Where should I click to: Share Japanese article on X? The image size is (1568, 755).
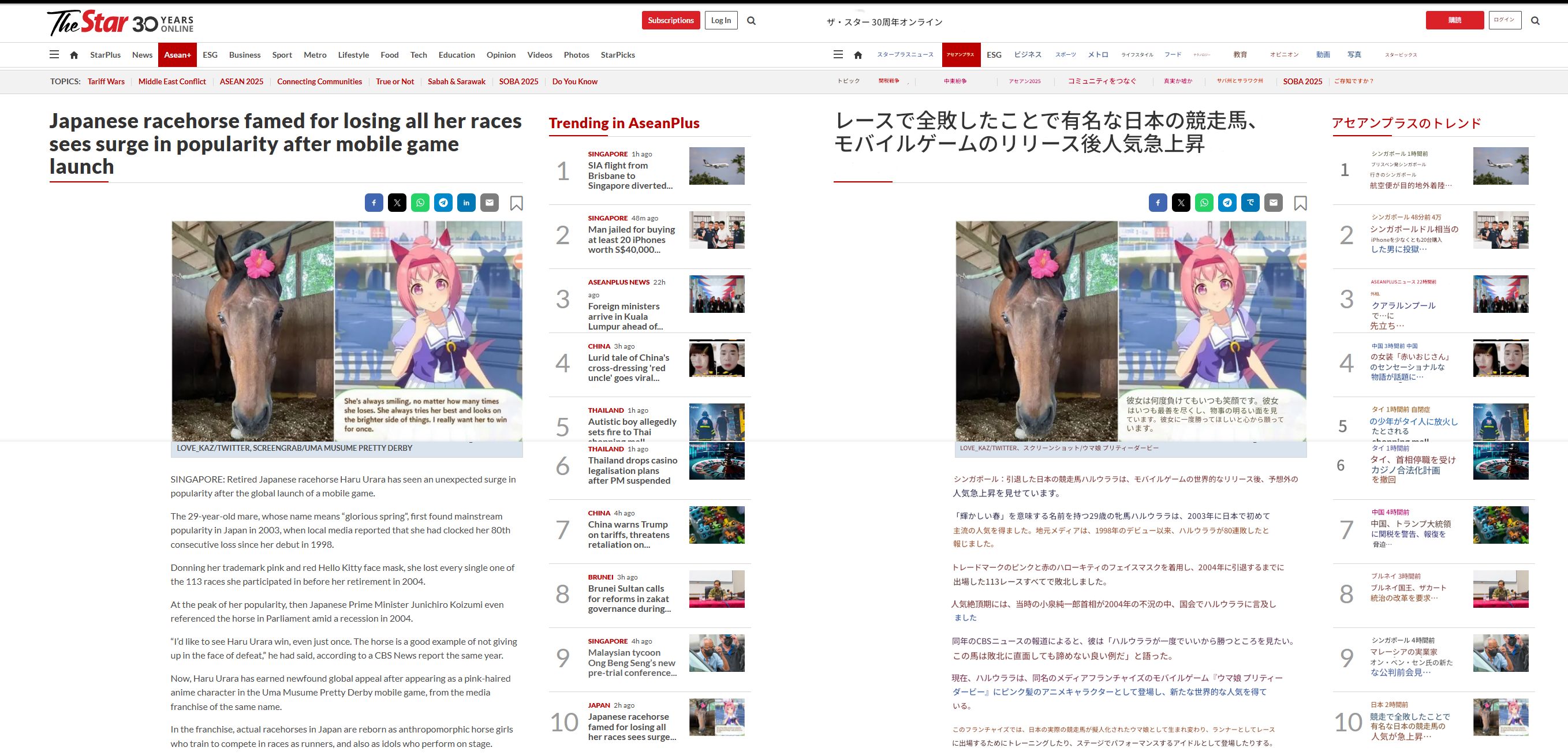pos(1181,203)
